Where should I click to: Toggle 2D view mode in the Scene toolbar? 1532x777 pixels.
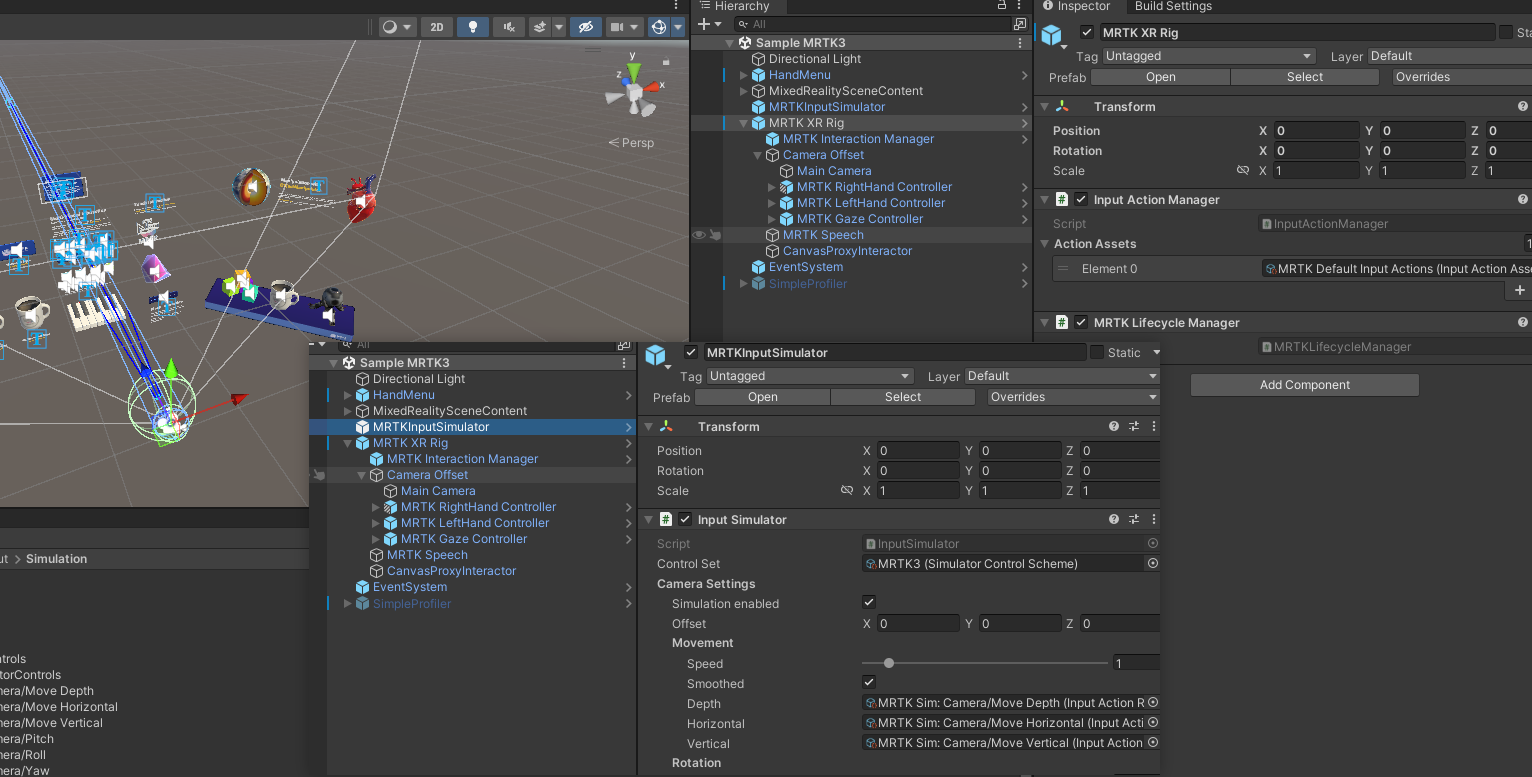[437, 27]
